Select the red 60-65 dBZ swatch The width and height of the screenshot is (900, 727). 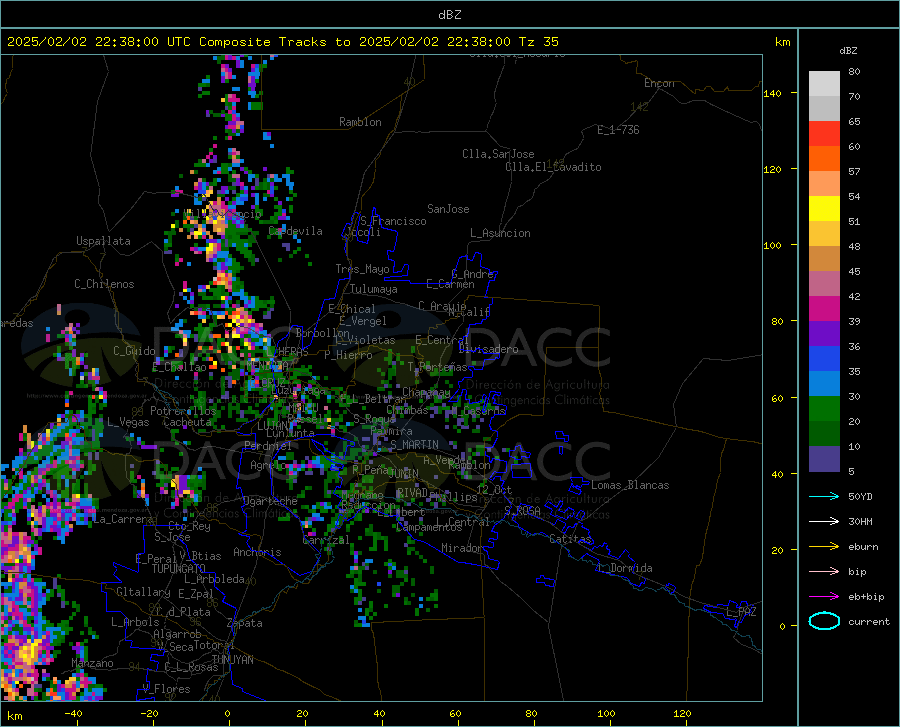click(824, 134)
